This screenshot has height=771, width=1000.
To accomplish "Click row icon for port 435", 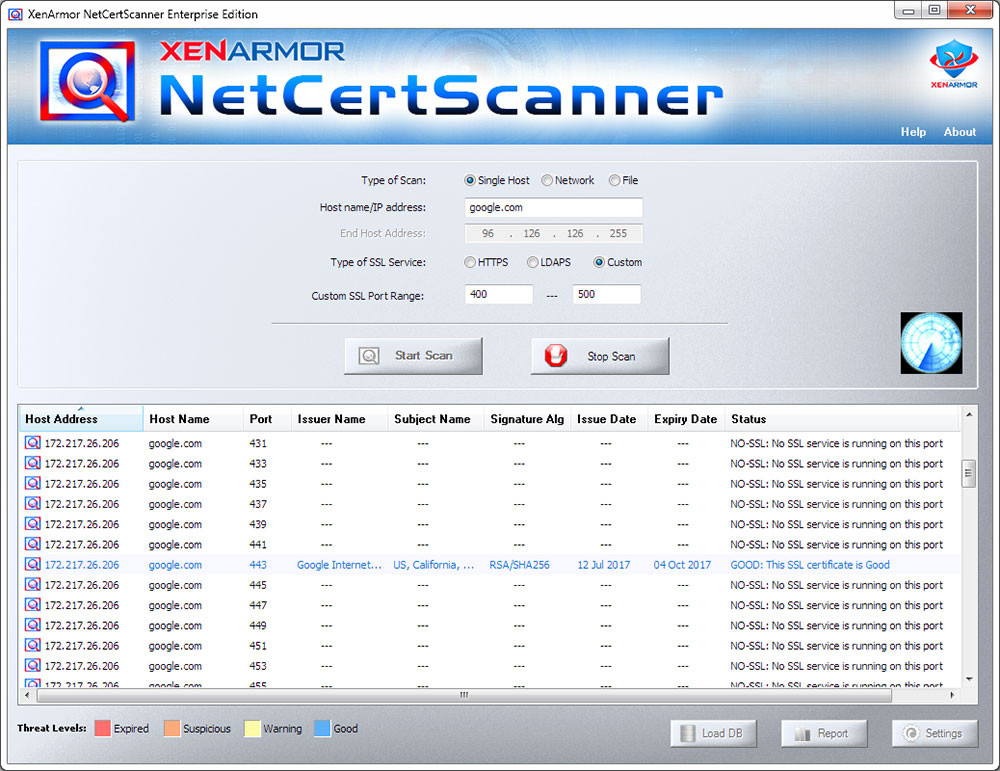I will coord(33,483).
